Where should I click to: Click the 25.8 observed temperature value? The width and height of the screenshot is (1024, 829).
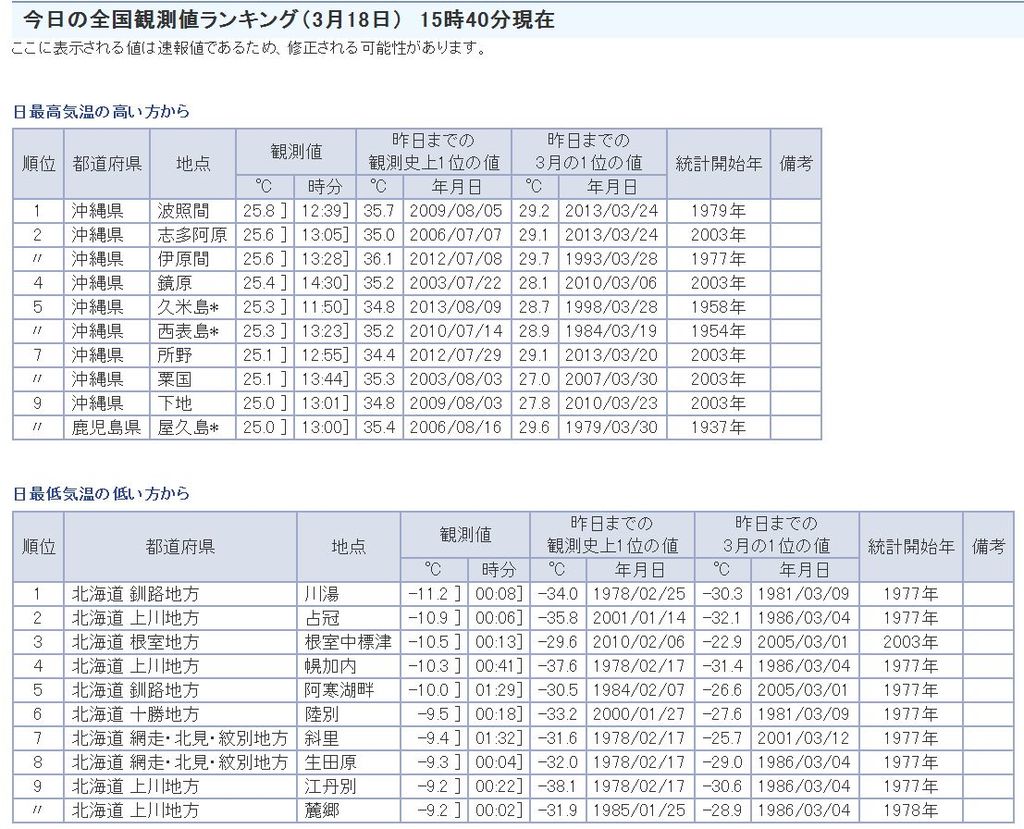pos(260,211)
